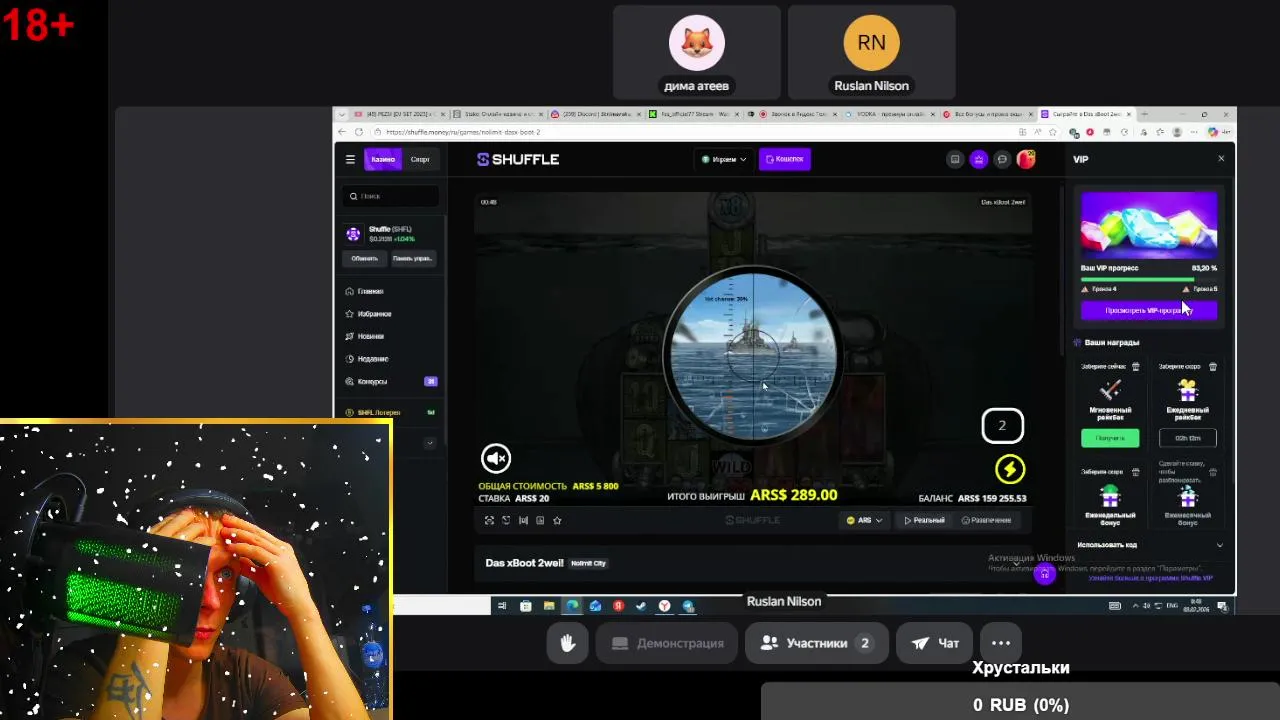The width and height of the screenshot is (1280, 720).
Task: Open the ARS currency dropdown
Action: [x=864, y=520]
